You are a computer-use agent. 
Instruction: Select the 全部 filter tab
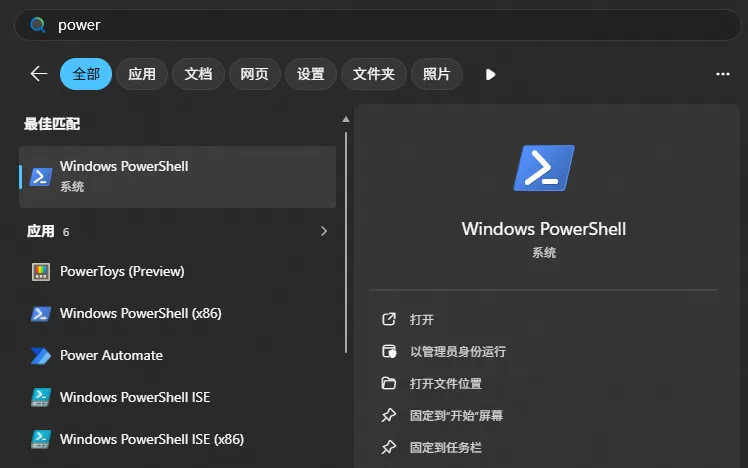(86, 74)
